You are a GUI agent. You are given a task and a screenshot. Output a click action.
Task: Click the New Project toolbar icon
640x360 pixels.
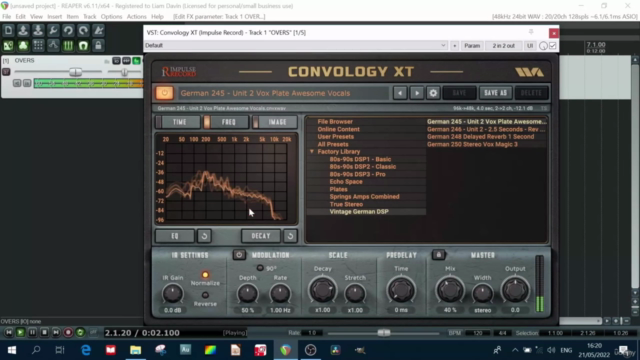click(8, 30)
